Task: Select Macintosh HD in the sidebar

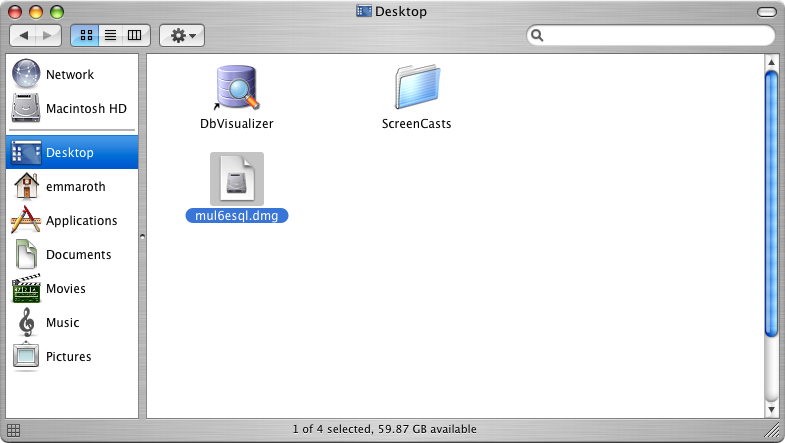Action: coord(72,108)
